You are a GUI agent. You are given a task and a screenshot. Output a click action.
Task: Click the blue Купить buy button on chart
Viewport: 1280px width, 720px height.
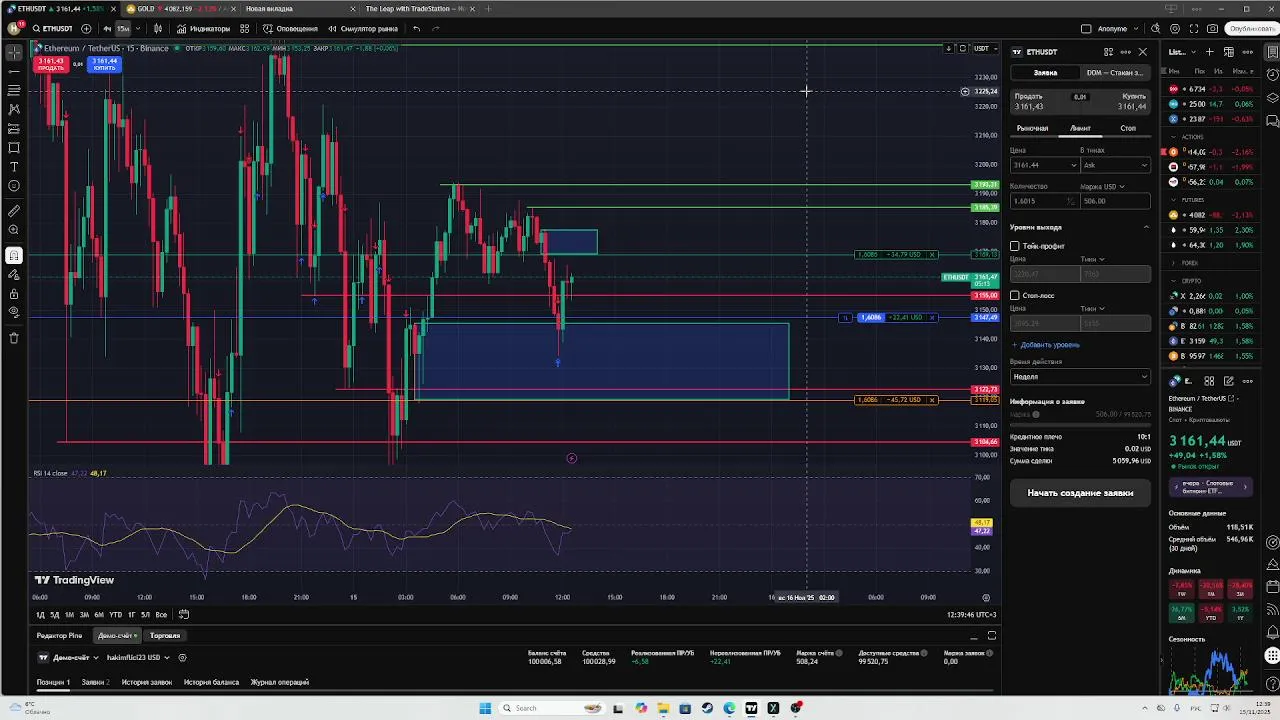pos(104,64)
